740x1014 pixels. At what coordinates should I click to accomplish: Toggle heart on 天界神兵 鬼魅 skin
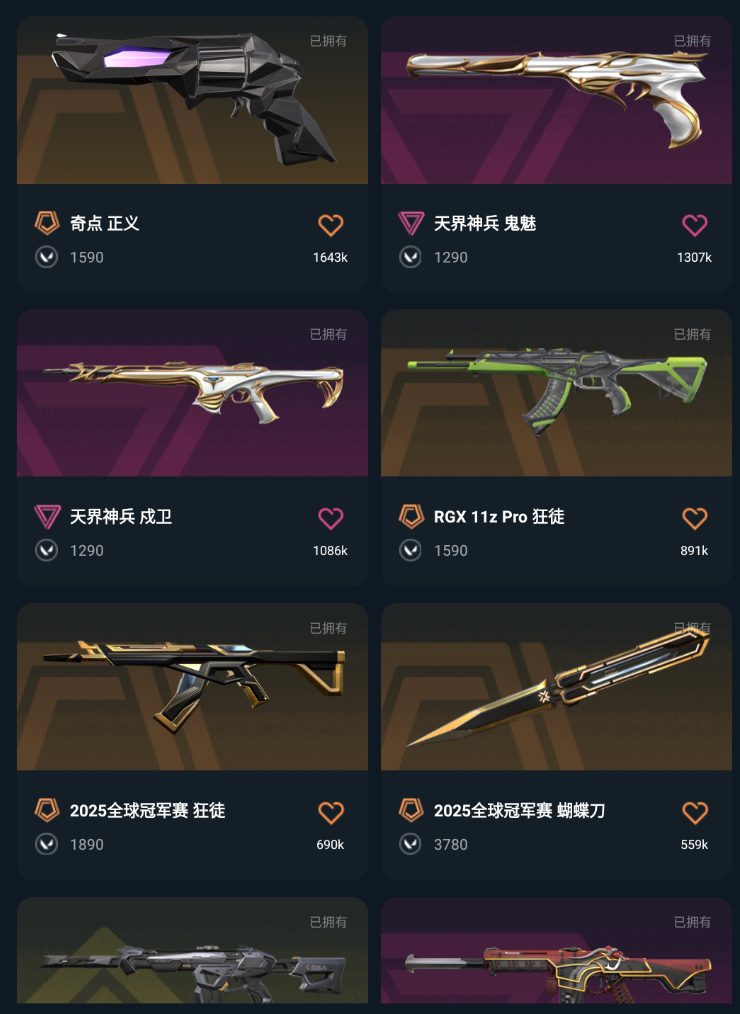[x=695, y=225]
